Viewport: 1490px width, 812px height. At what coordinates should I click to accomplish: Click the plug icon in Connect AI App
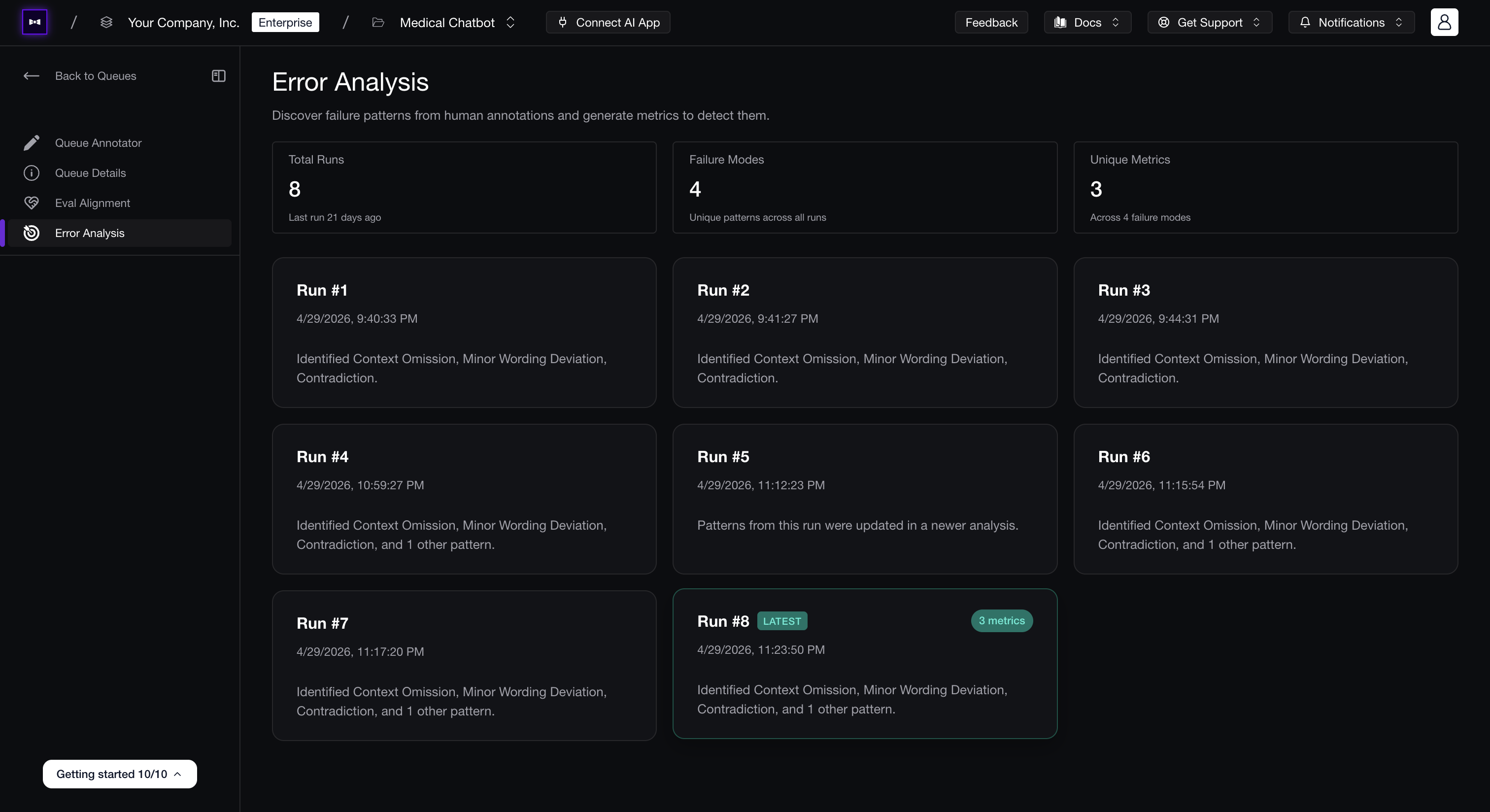(562, 22)
